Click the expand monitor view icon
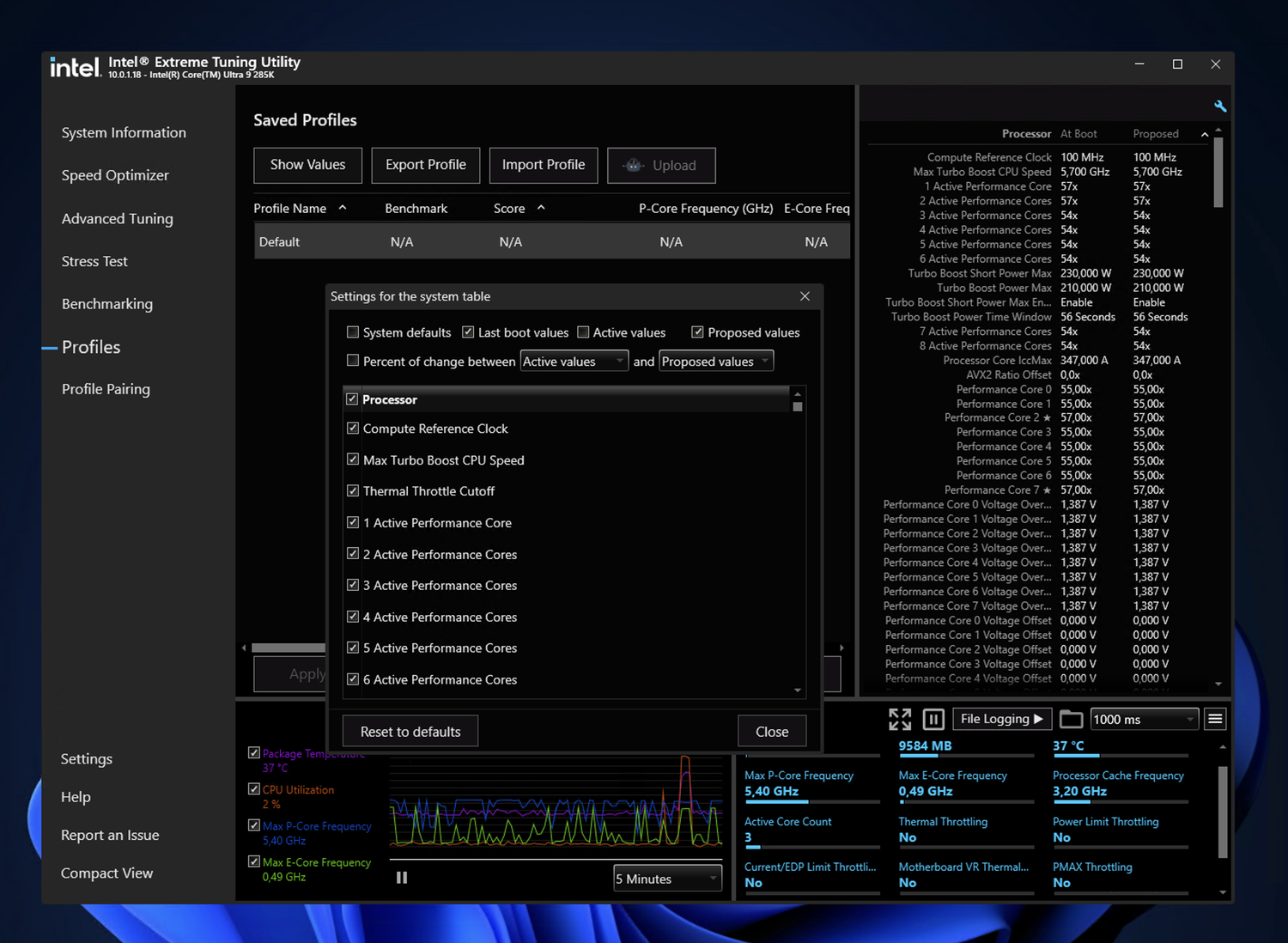This screenshot has height=943, width=1288. tap(900, 720)
